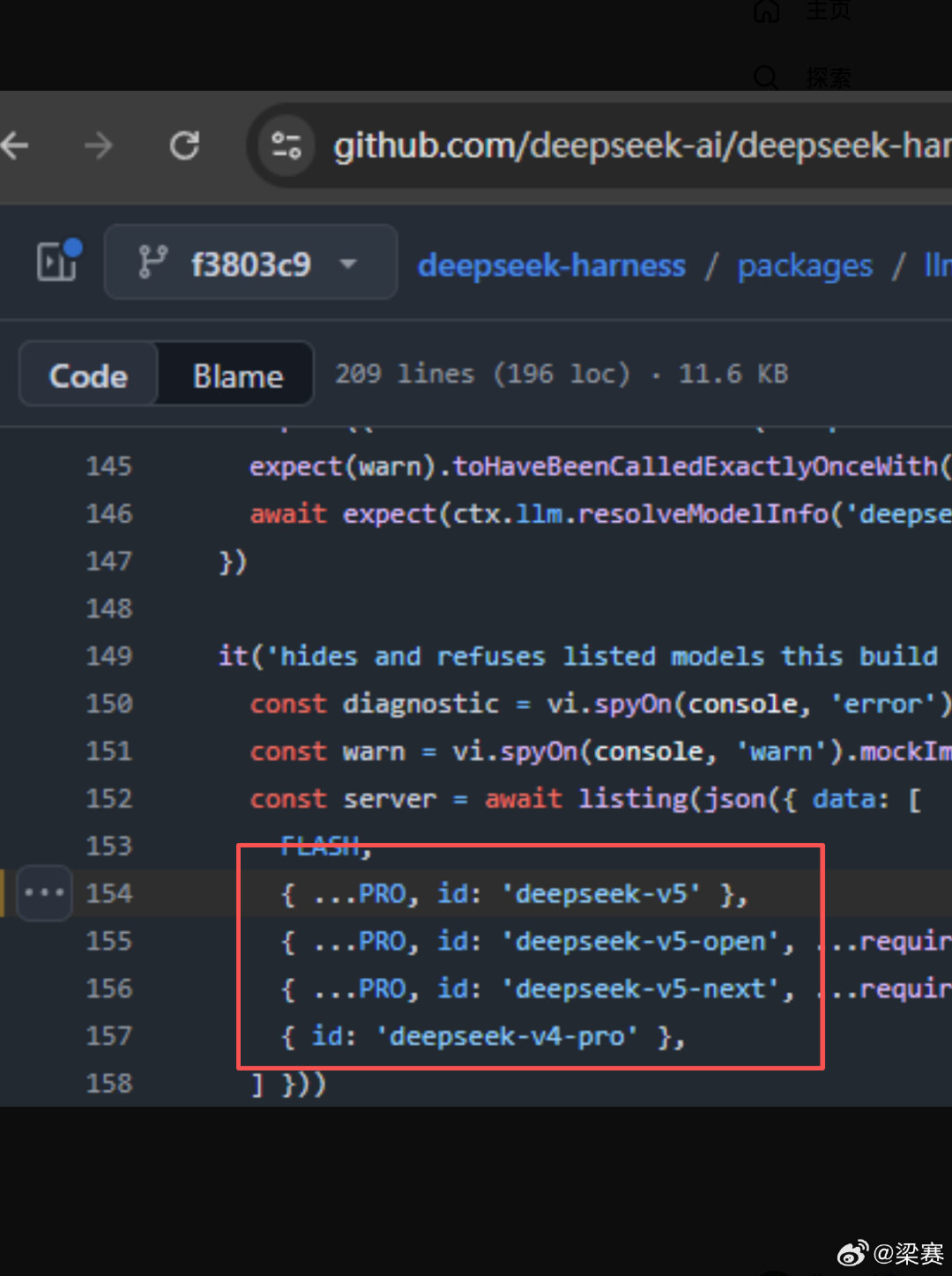Reload the GitHub page
The image size is (952, 1276).
184,146
